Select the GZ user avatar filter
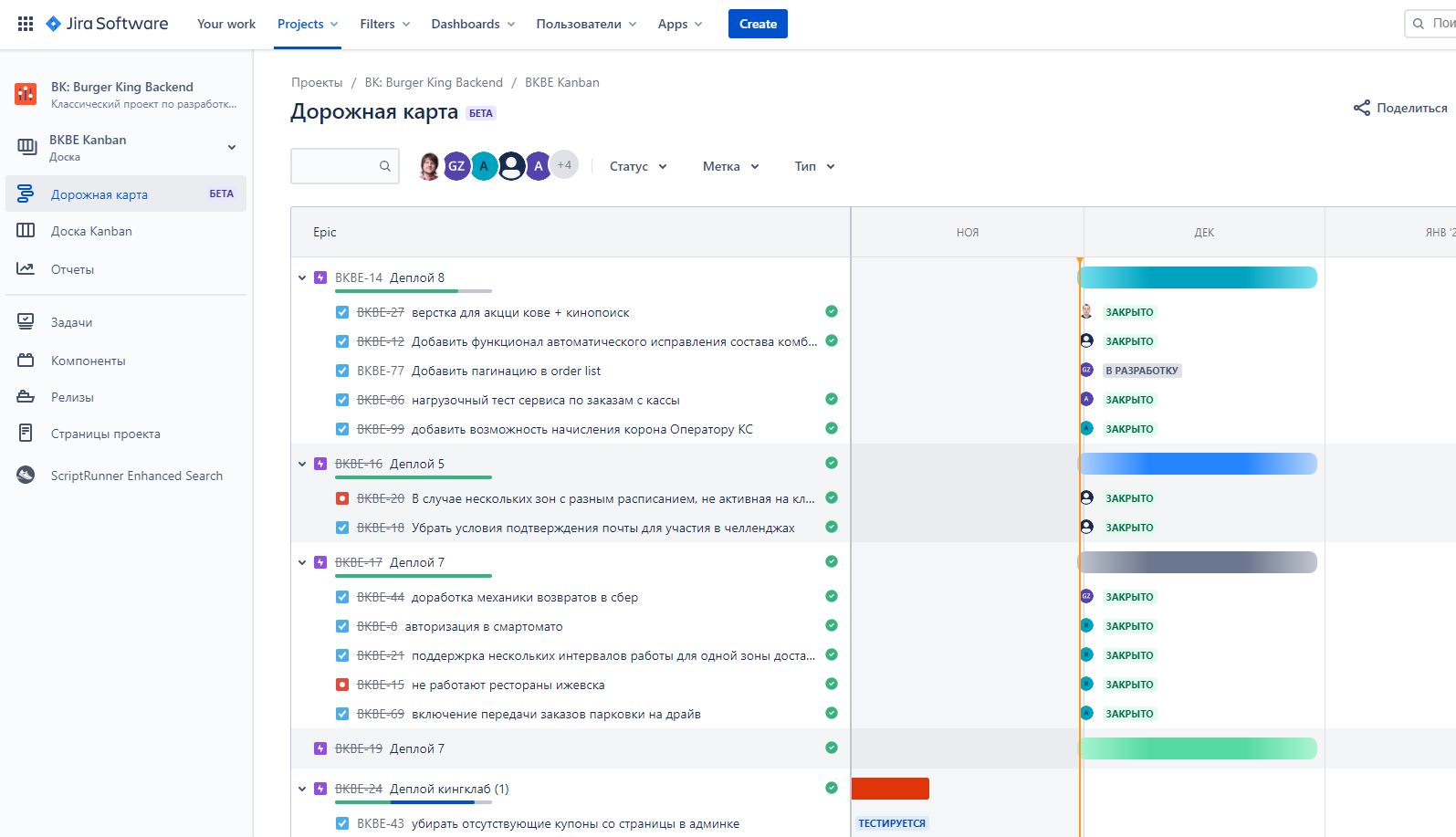 point(456,166)
